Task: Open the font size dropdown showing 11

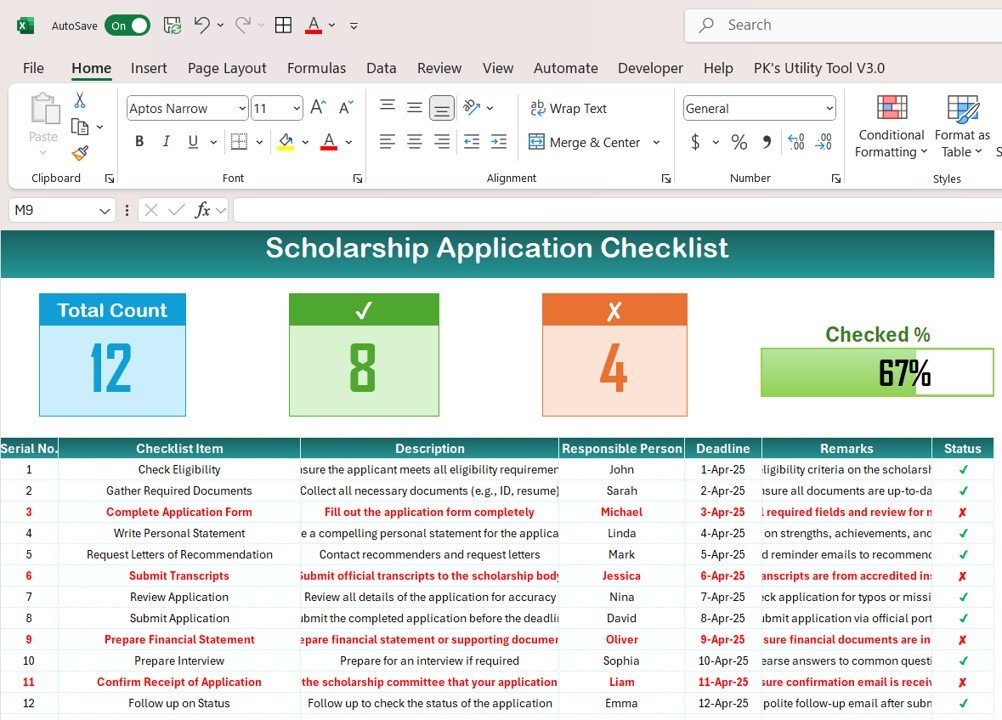Action: point(297,109)
